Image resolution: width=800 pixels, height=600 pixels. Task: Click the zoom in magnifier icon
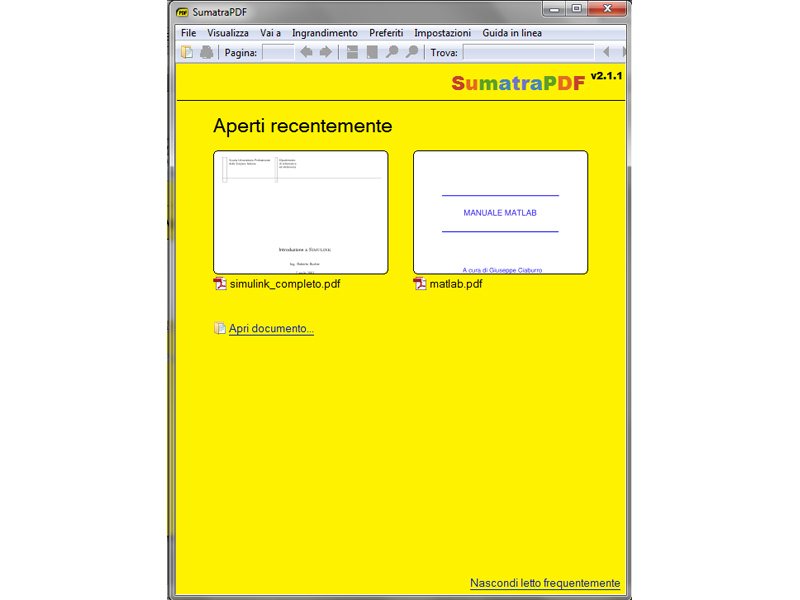click(411, 52)
